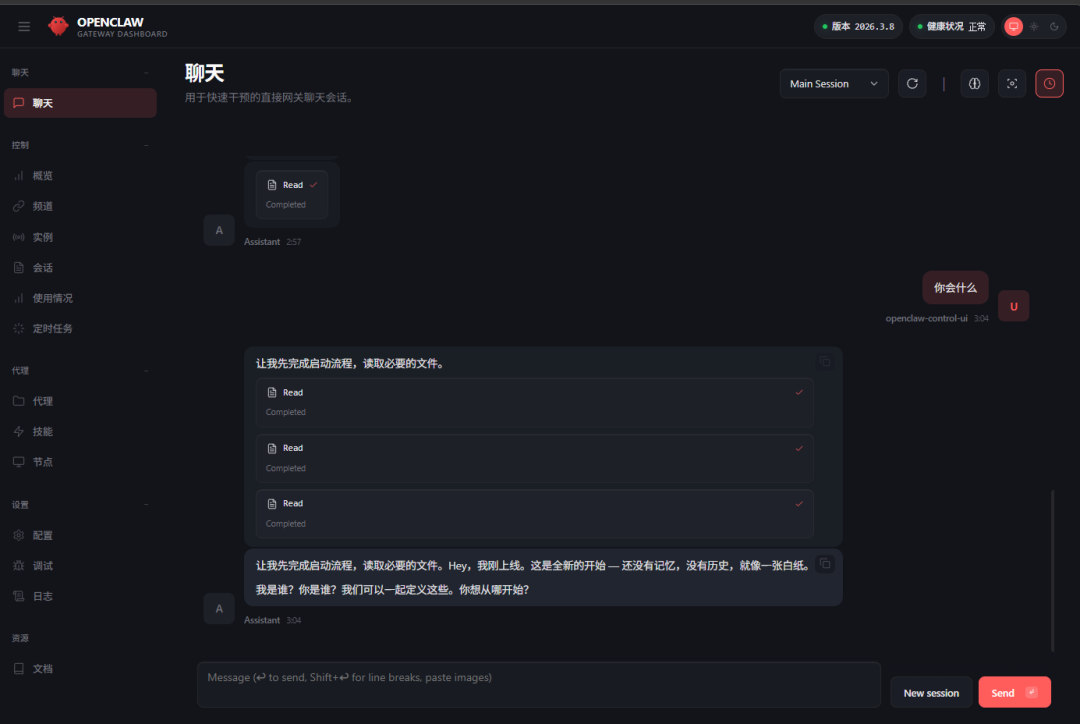Image resolution: width=1080 pixels, height=724 pixels.
Task: Open the 节点 nodes page
Action: pos(80,462)
